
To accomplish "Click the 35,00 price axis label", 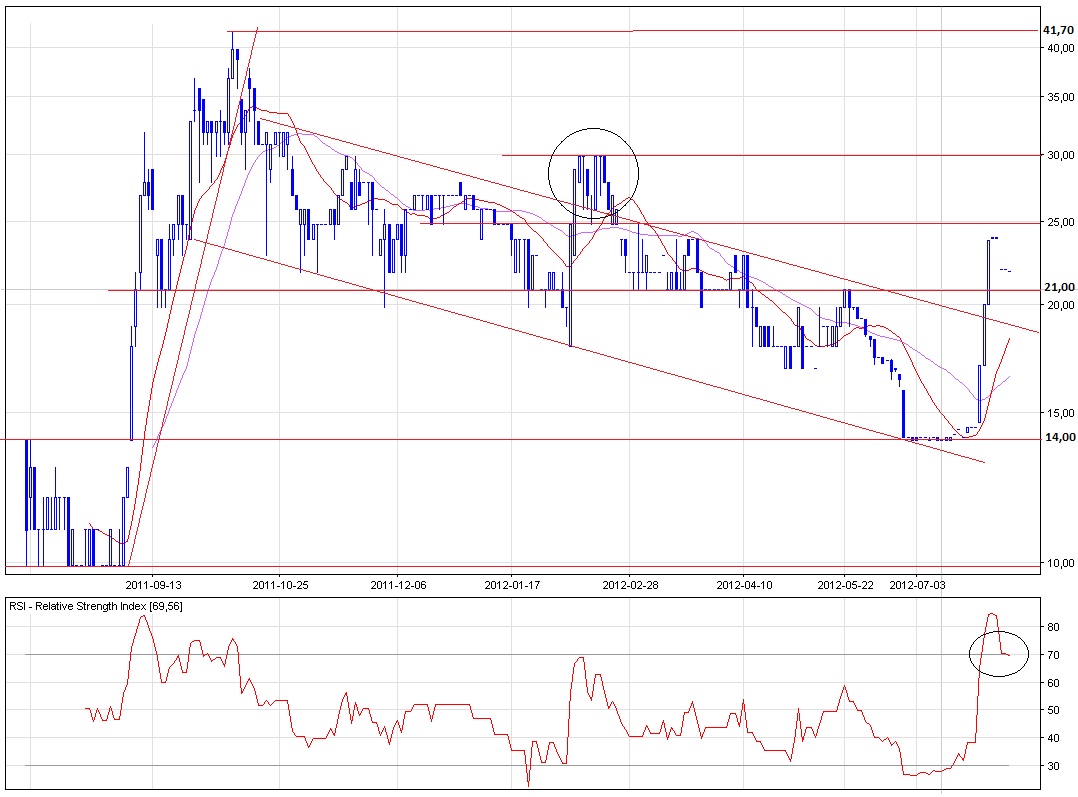I will [1058, 97].
